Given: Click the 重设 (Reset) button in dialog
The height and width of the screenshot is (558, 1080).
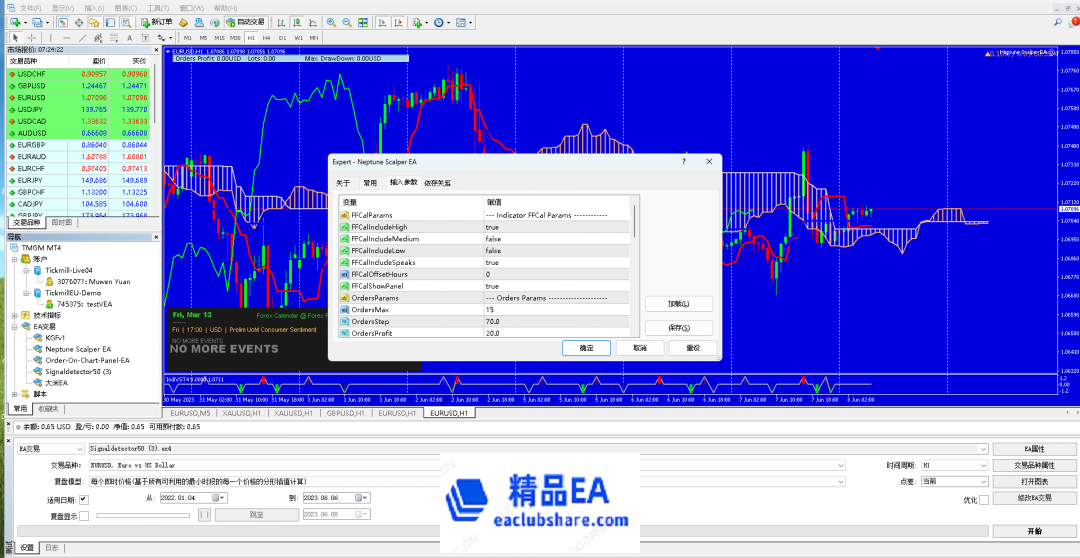Looking at the screenshot, I should (692, 348).
